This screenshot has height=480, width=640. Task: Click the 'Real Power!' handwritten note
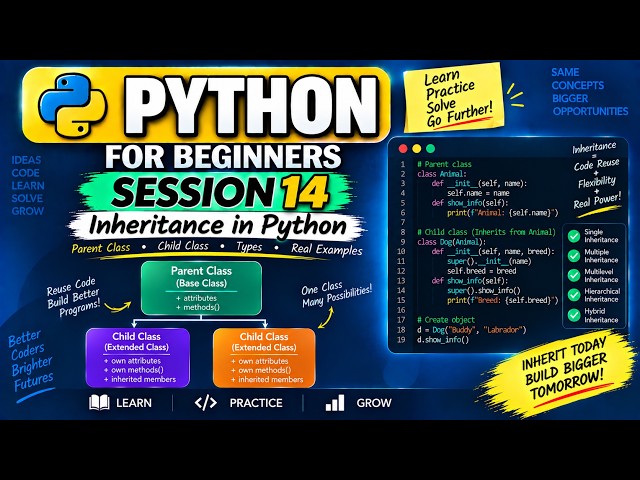pos(597,200)
